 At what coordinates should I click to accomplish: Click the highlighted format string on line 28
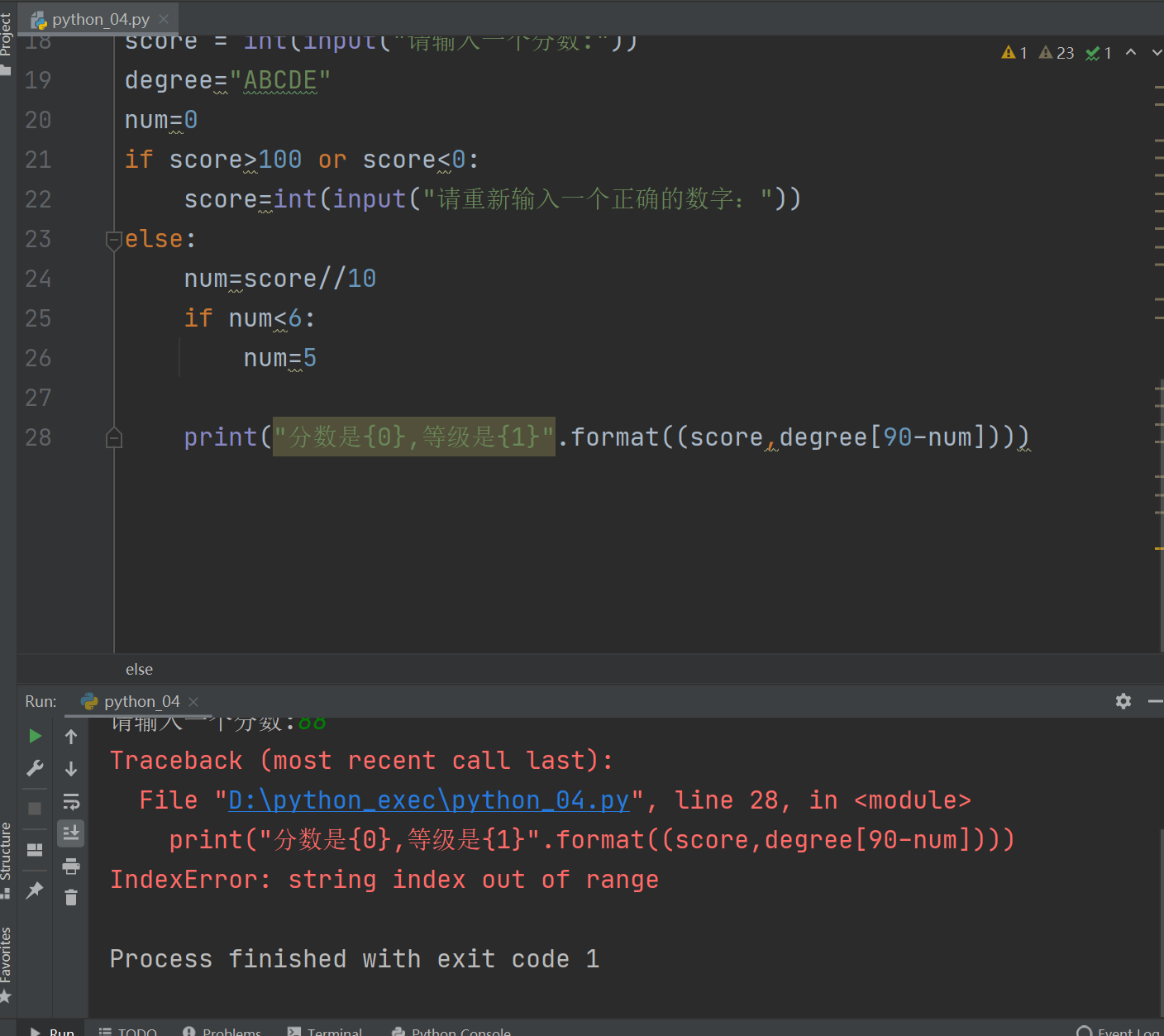414,437
